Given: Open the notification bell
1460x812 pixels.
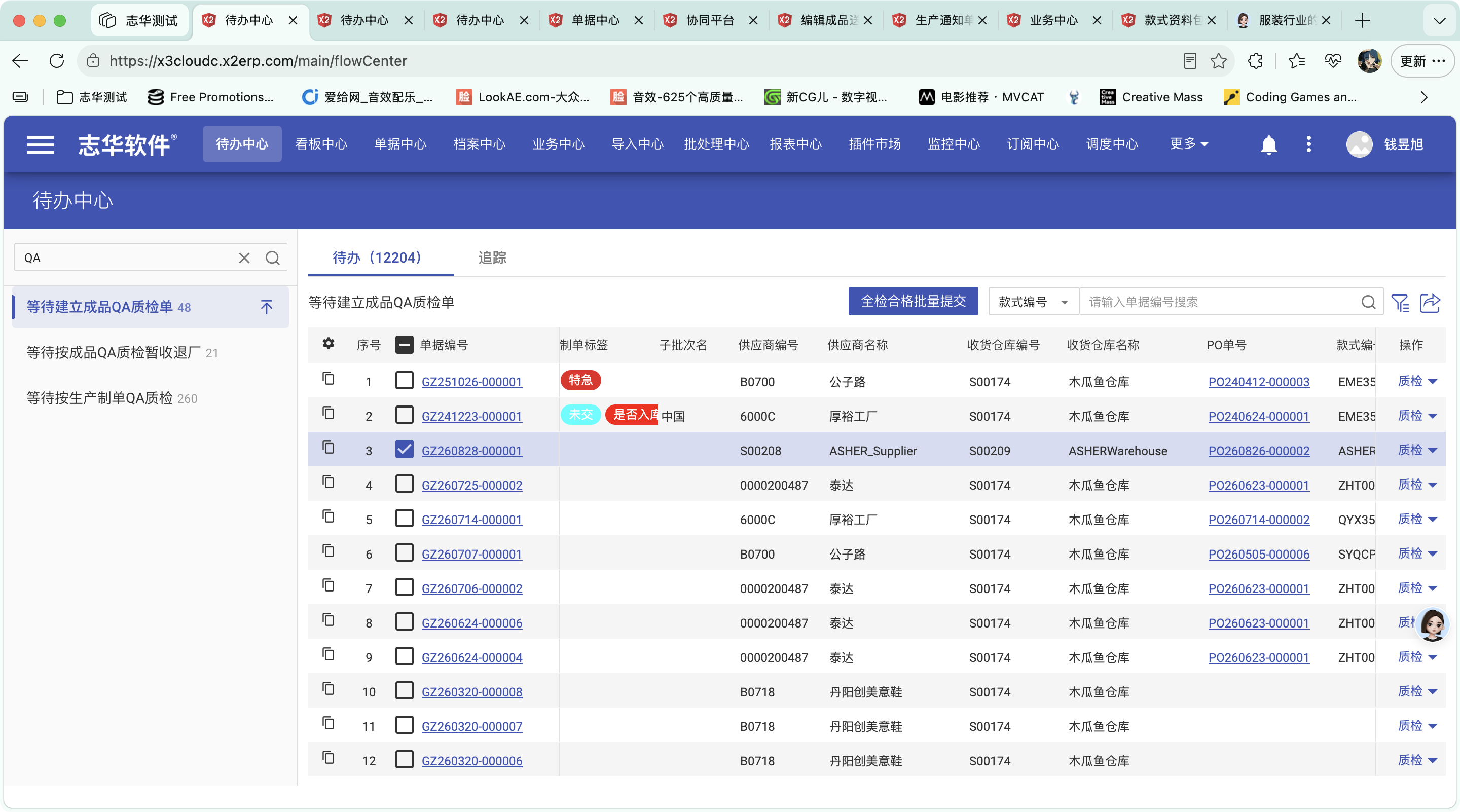Looking at the screenshot, I should click(x=1268, y=144).
